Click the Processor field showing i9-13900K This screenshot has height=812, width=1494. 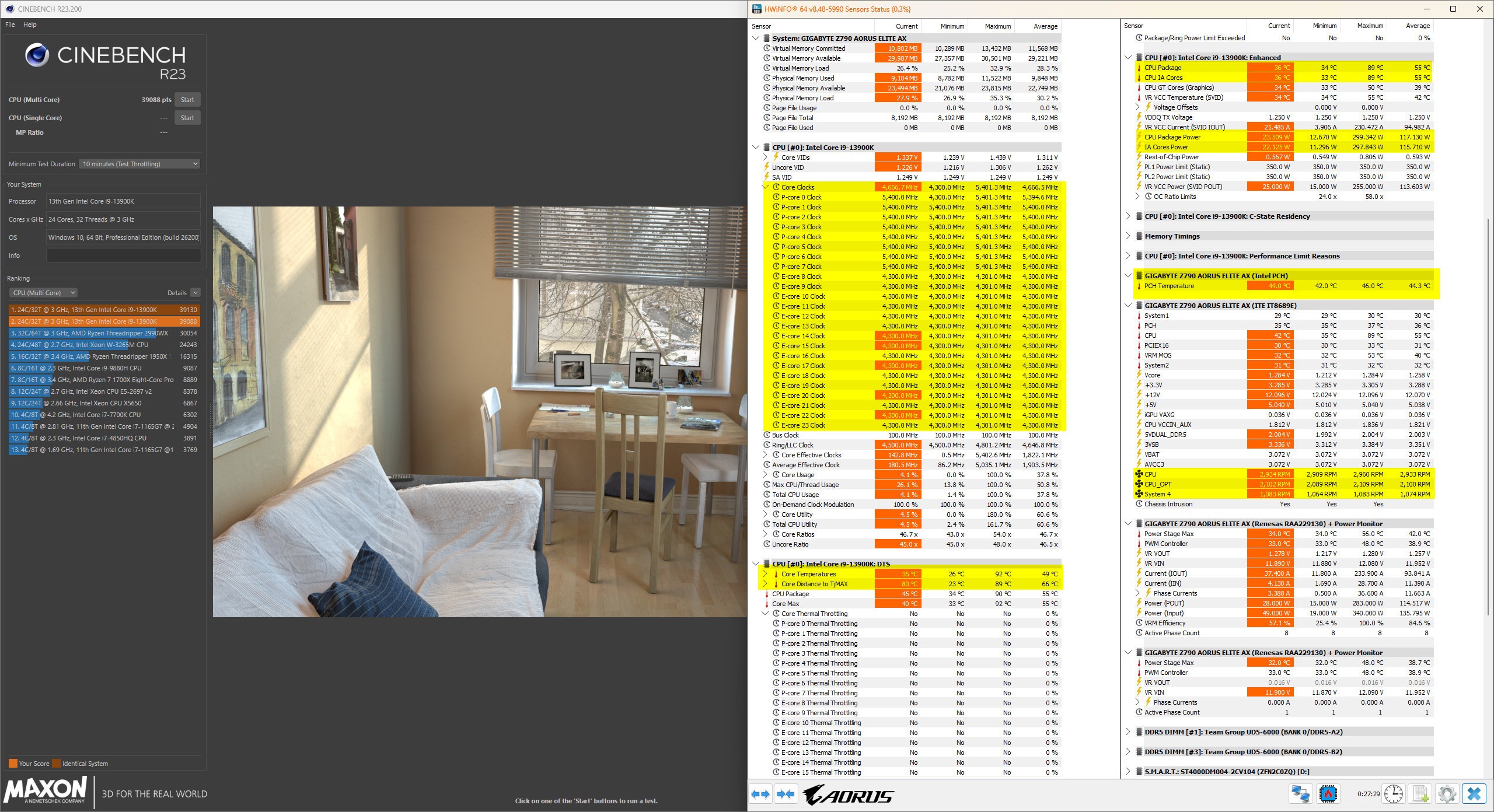point(123,201)
